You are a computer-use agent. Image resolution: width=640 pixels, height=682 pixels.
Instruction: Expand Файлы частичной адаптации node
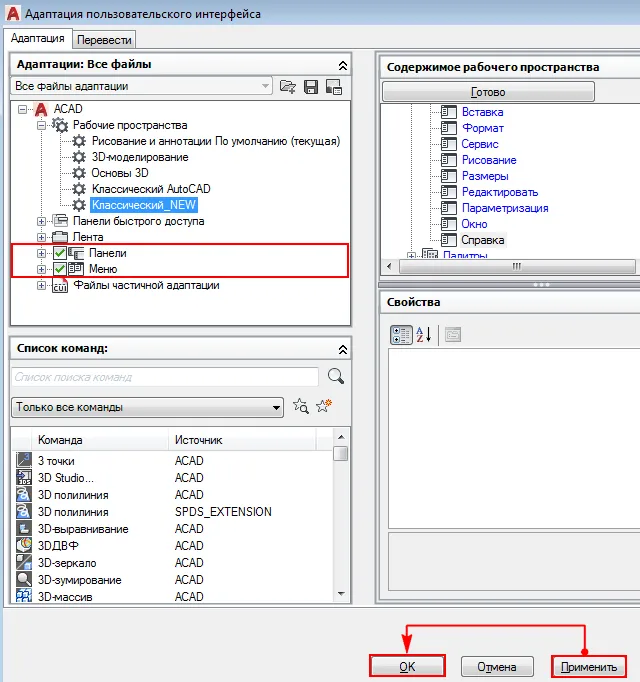[41, 285]
